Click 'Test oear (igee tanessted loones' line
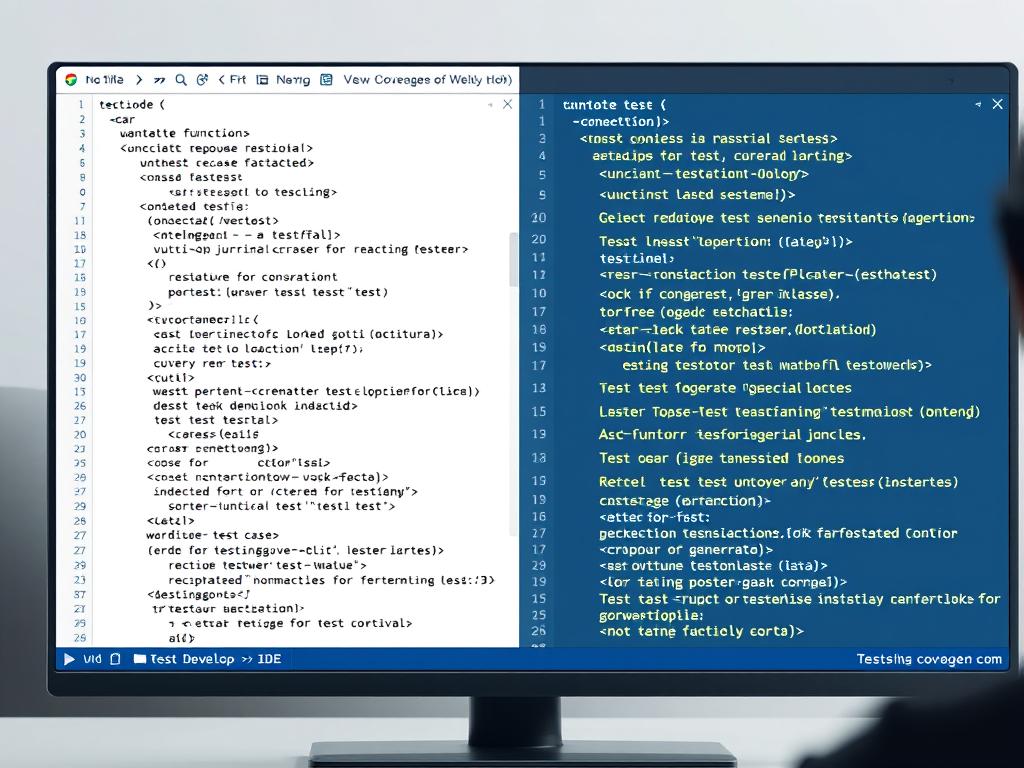Viewport: 1024px width, 768px height. point(722,458)
